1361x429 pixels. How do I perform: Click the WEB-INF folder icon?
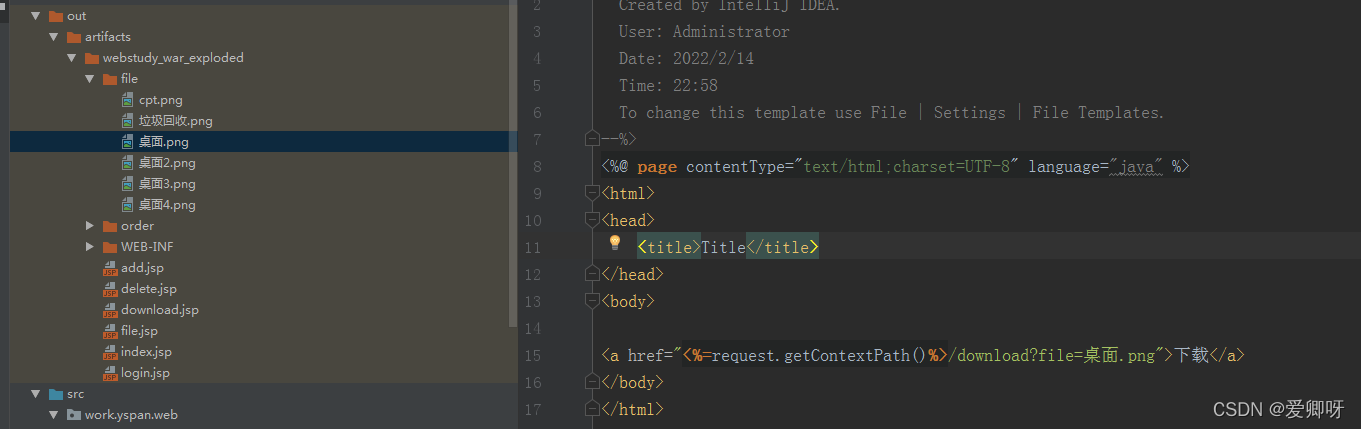[109, 247]
